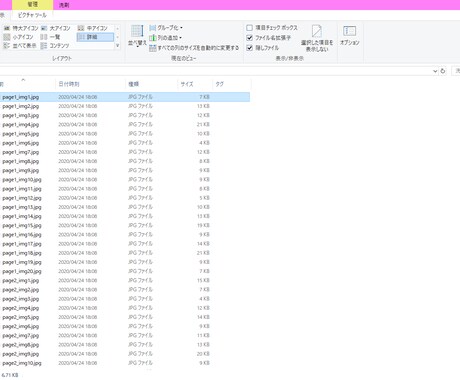Select file page2_img7.jpg
The width and height of the screenshot is (460, 380).
coord(125,335)
